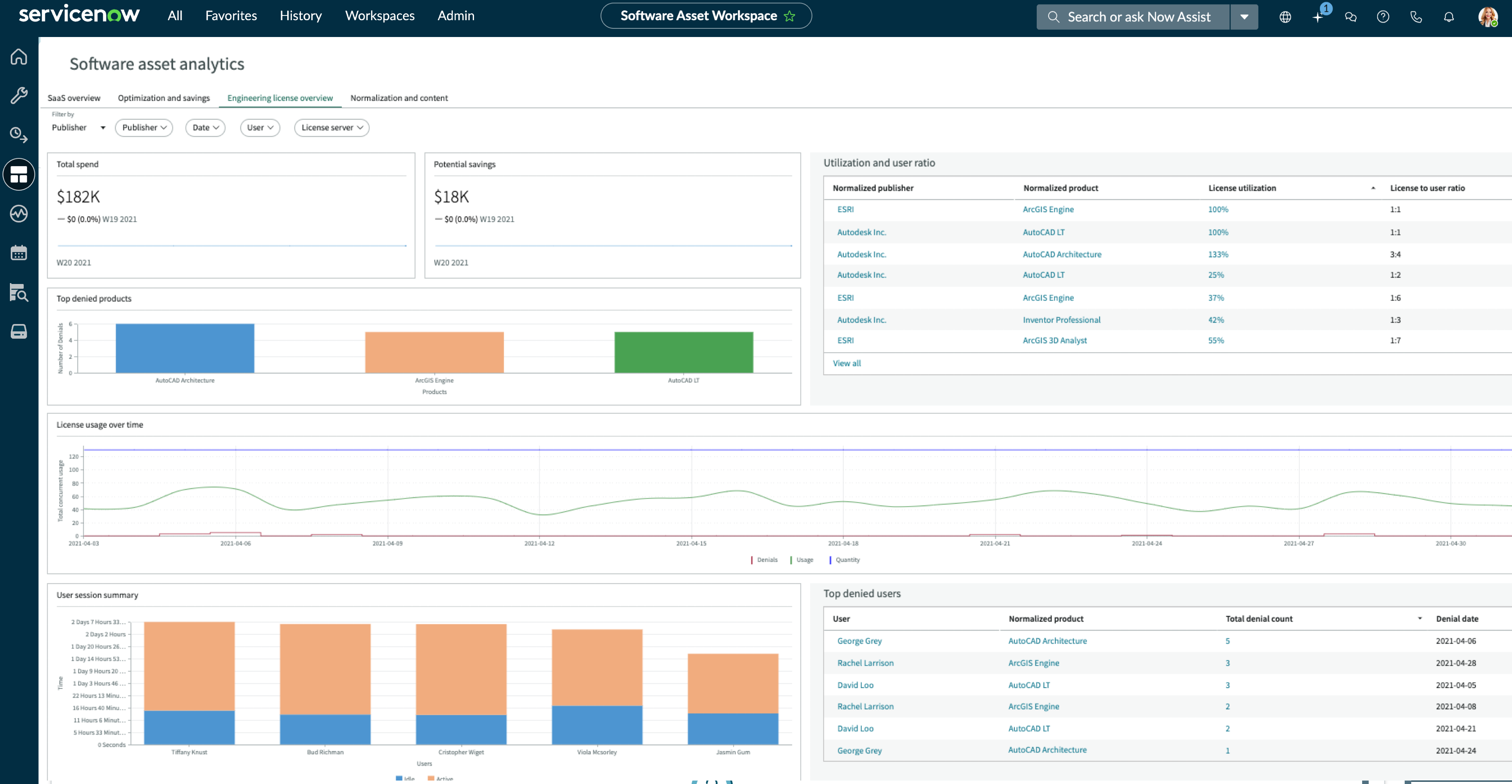Click the Software Asset Workspace pill

coord(706,16)
